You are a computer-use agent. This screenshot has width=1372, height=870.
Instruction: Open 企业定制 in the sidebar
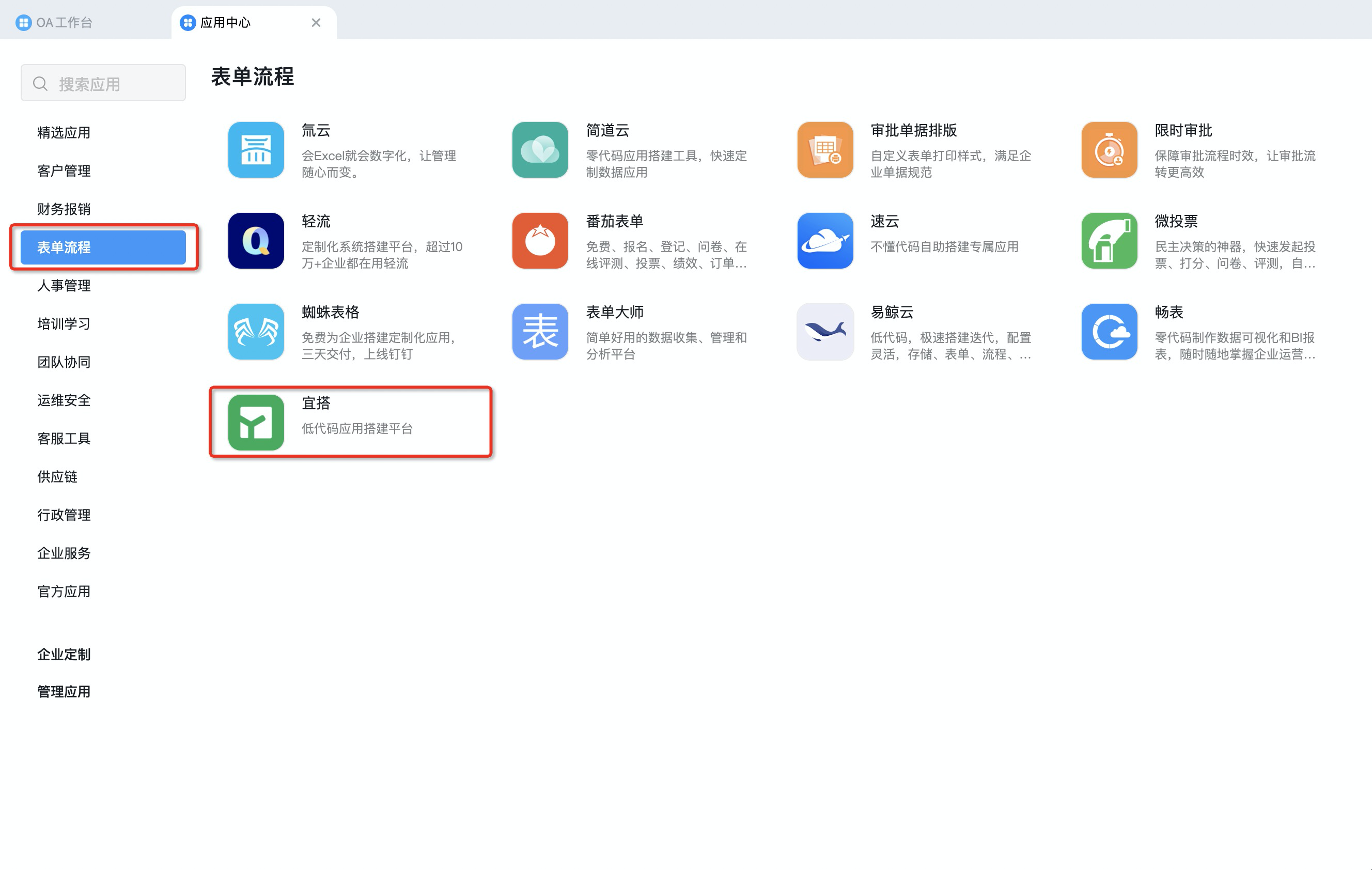point(64,654)
